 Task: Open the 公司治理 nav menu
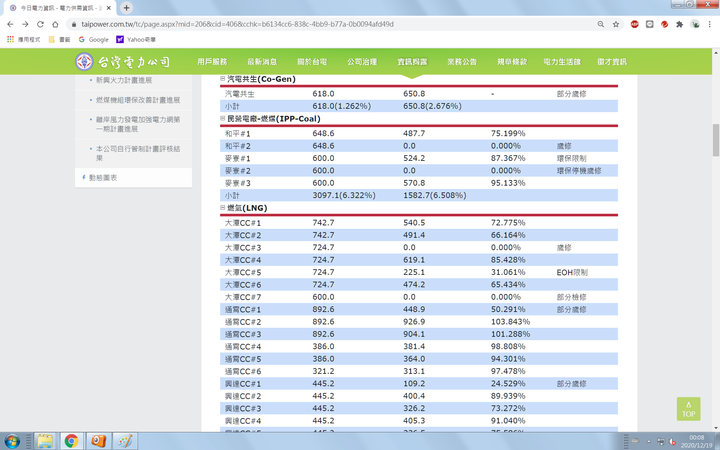[362, 62]
